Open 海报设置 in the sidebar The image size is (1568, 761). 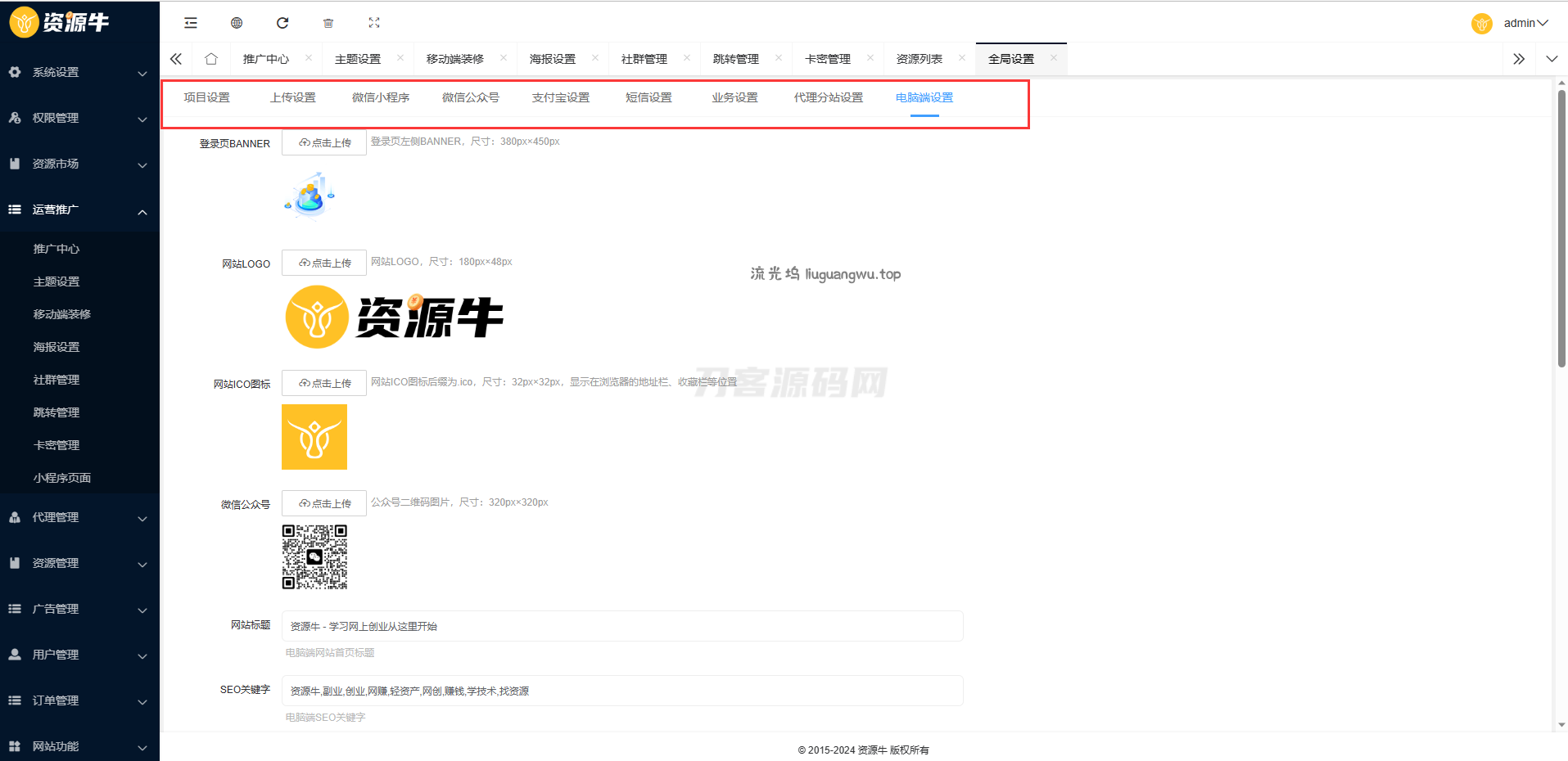(x=56, y=347)
